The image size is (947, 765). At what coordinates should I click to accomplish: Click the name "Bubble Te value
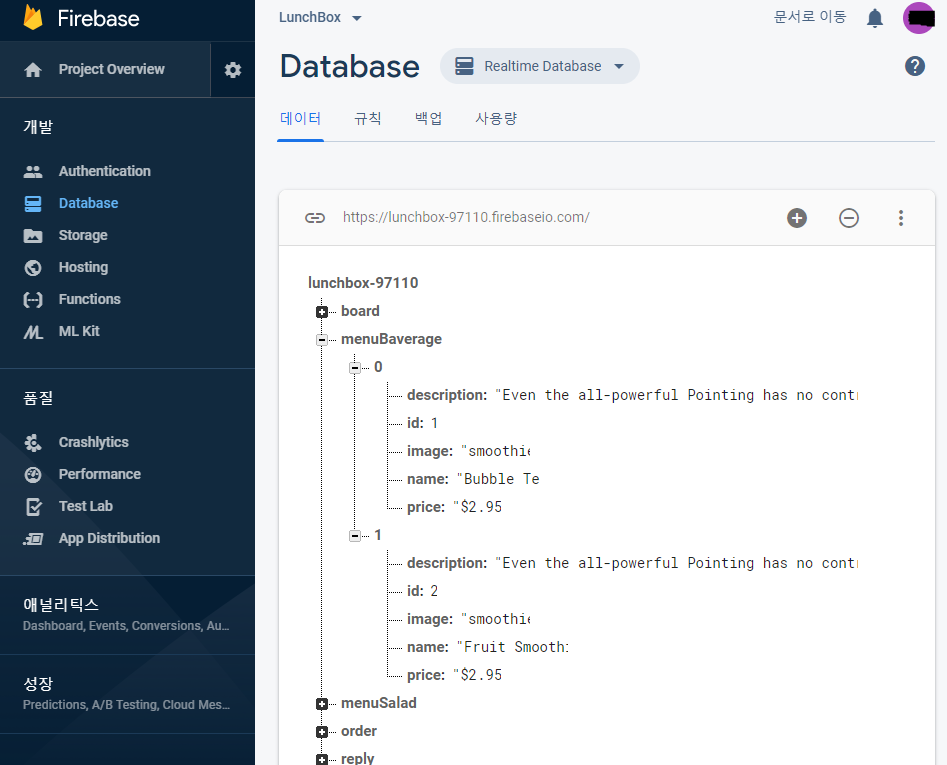[x=498, y=479]
